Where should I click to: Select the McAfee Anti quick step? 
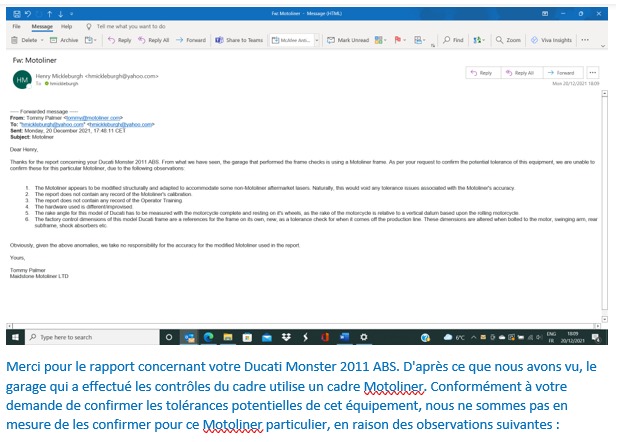(292, 40)
